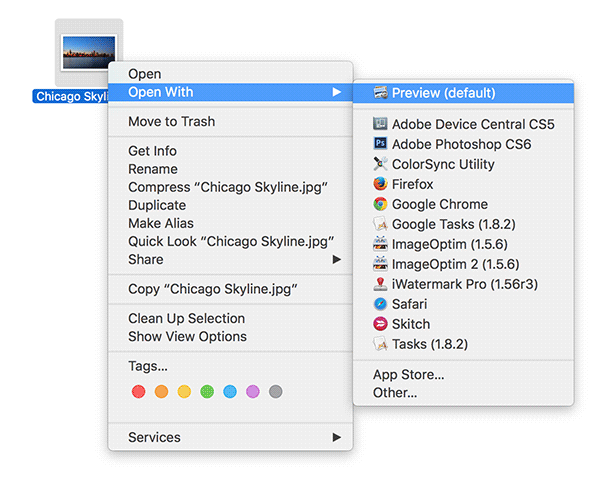
Task: Open the Tags… entry
Action: point(230,366)
